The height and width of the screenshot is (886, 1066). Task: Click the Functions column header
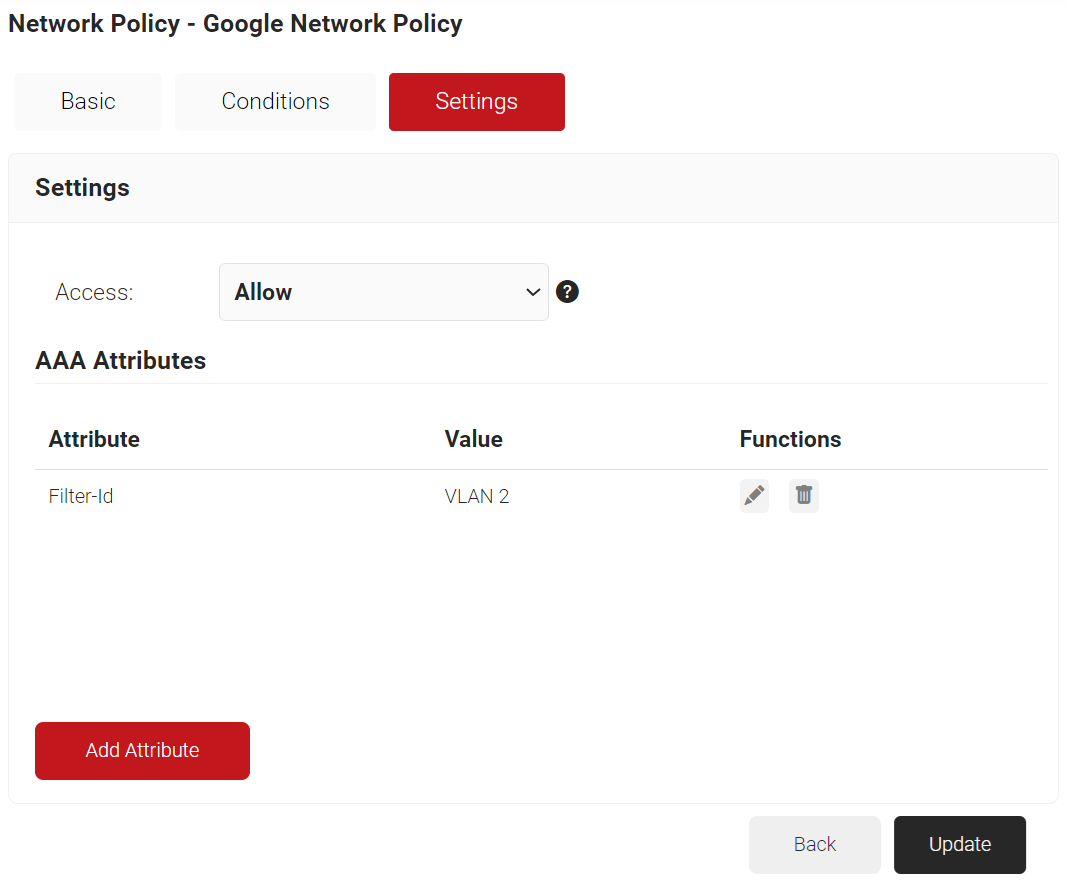point(790,439)
